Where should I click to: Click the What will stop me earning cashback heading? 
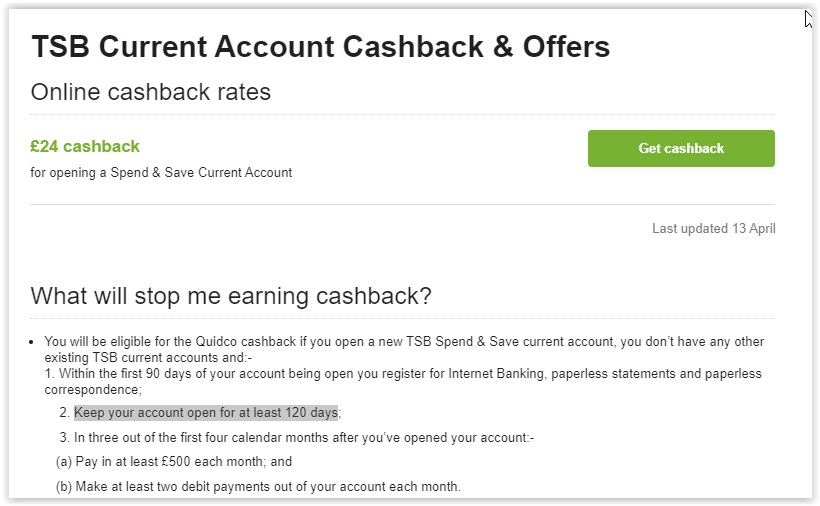tap(231, 296)
